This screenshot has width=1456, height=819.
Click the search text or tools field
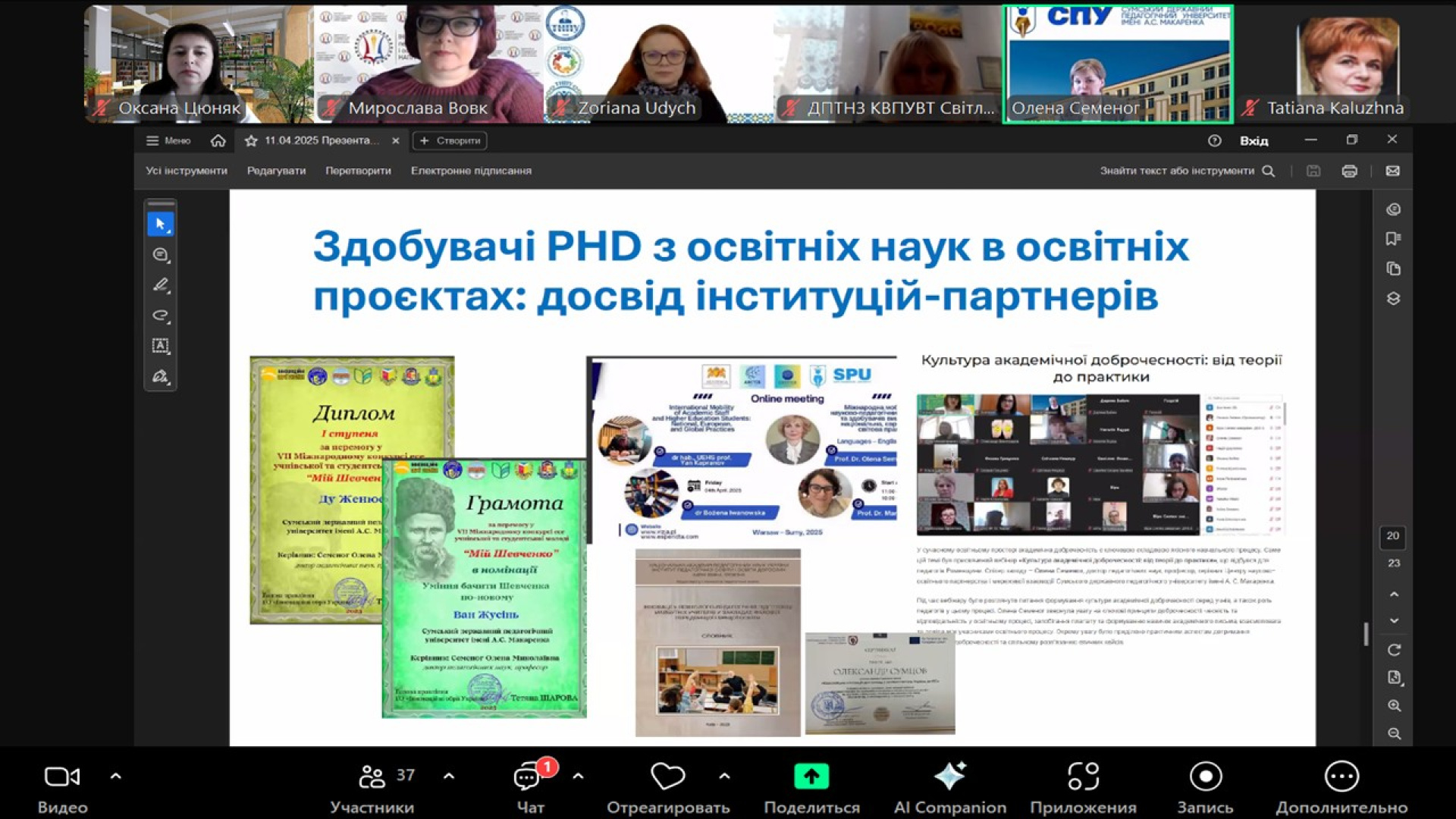[x=1187, y=171]
